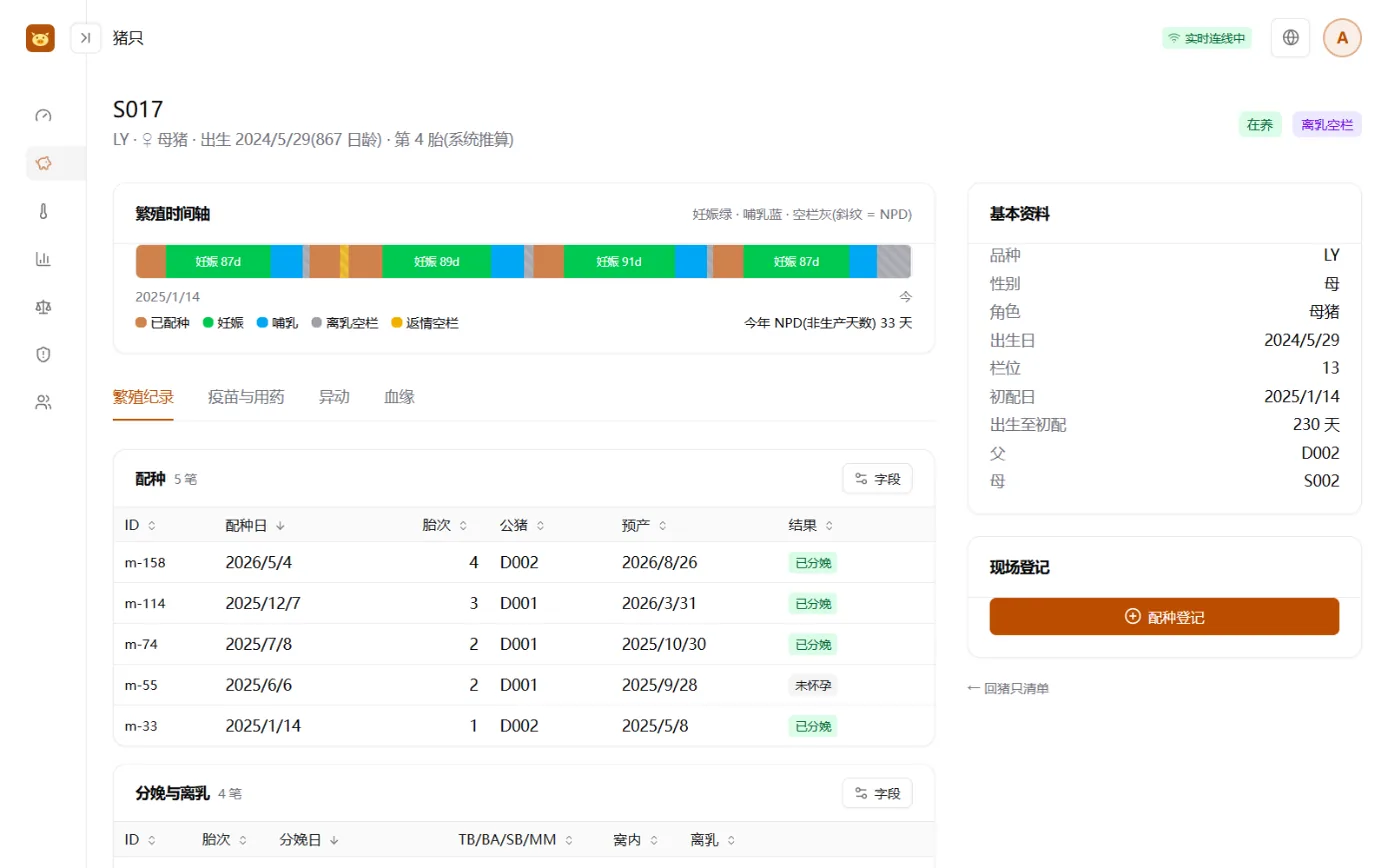Open the balance scale icon in sidebar
This screenshot has width=1388, height=868.
pos(43,307)
